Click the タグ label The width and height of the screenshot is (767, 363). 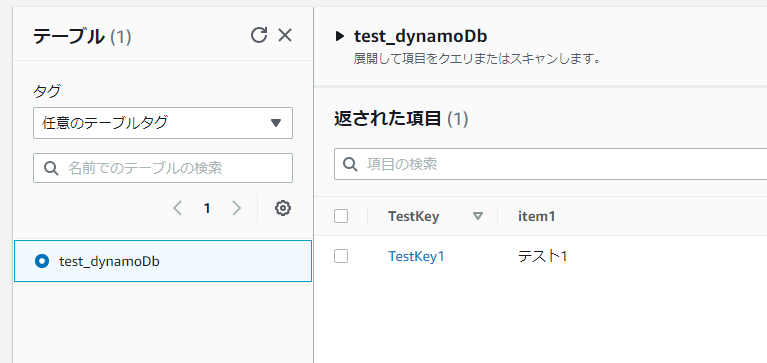tap(47, 91)
